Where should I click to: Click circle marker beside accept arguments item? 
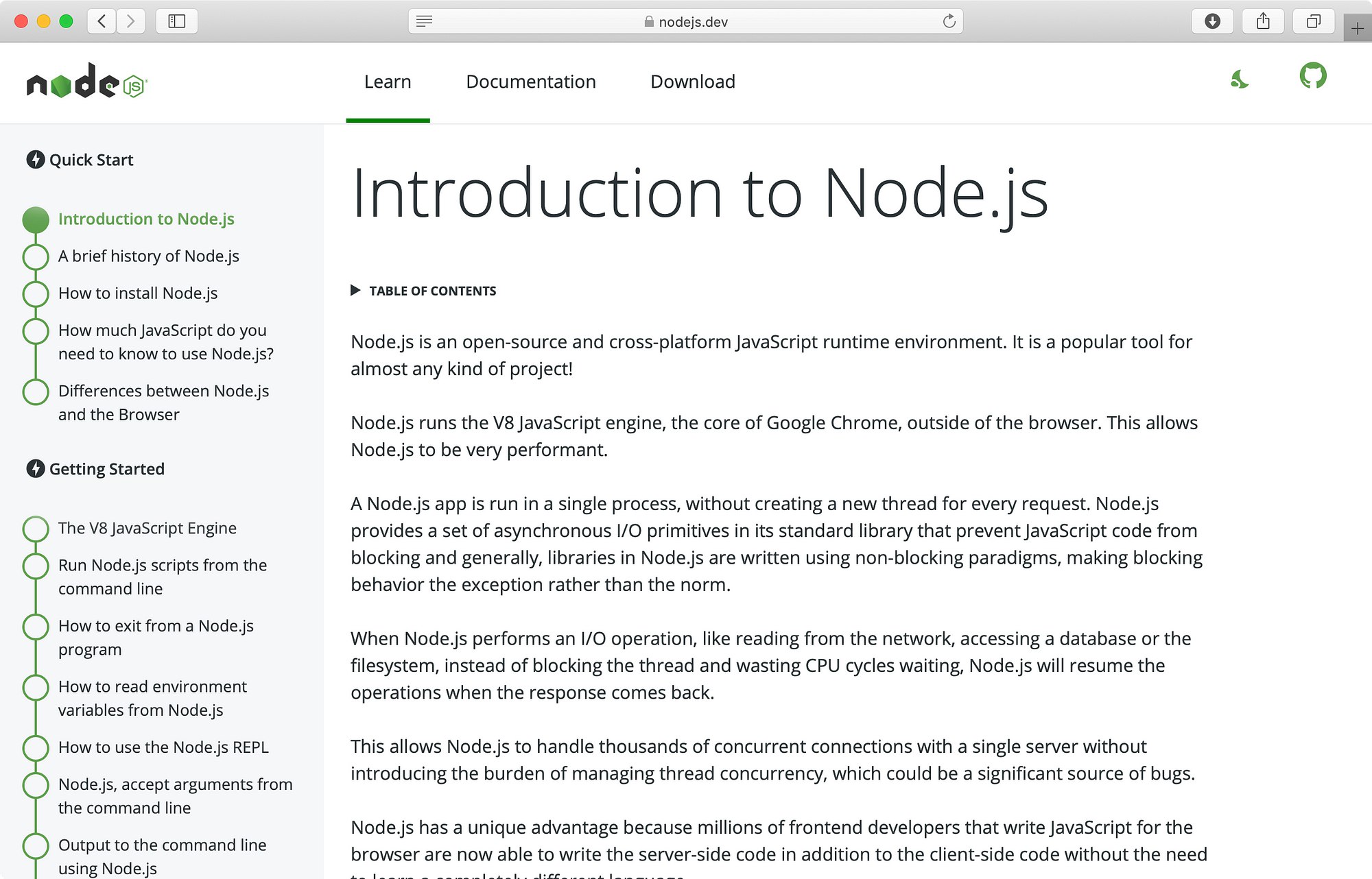(x=36, y=785)
